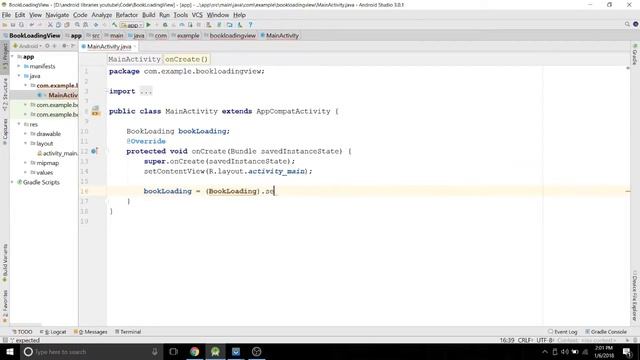Viewport: 640px width, 360px height.
Task: Open the VCS menu
Action: click(x=197, y=15)
